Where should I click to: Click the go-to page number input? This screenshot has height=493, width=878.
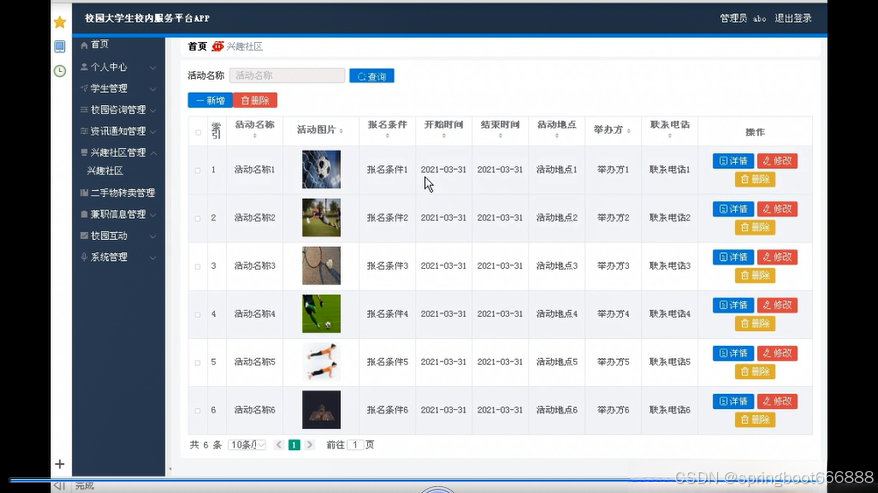355,445
